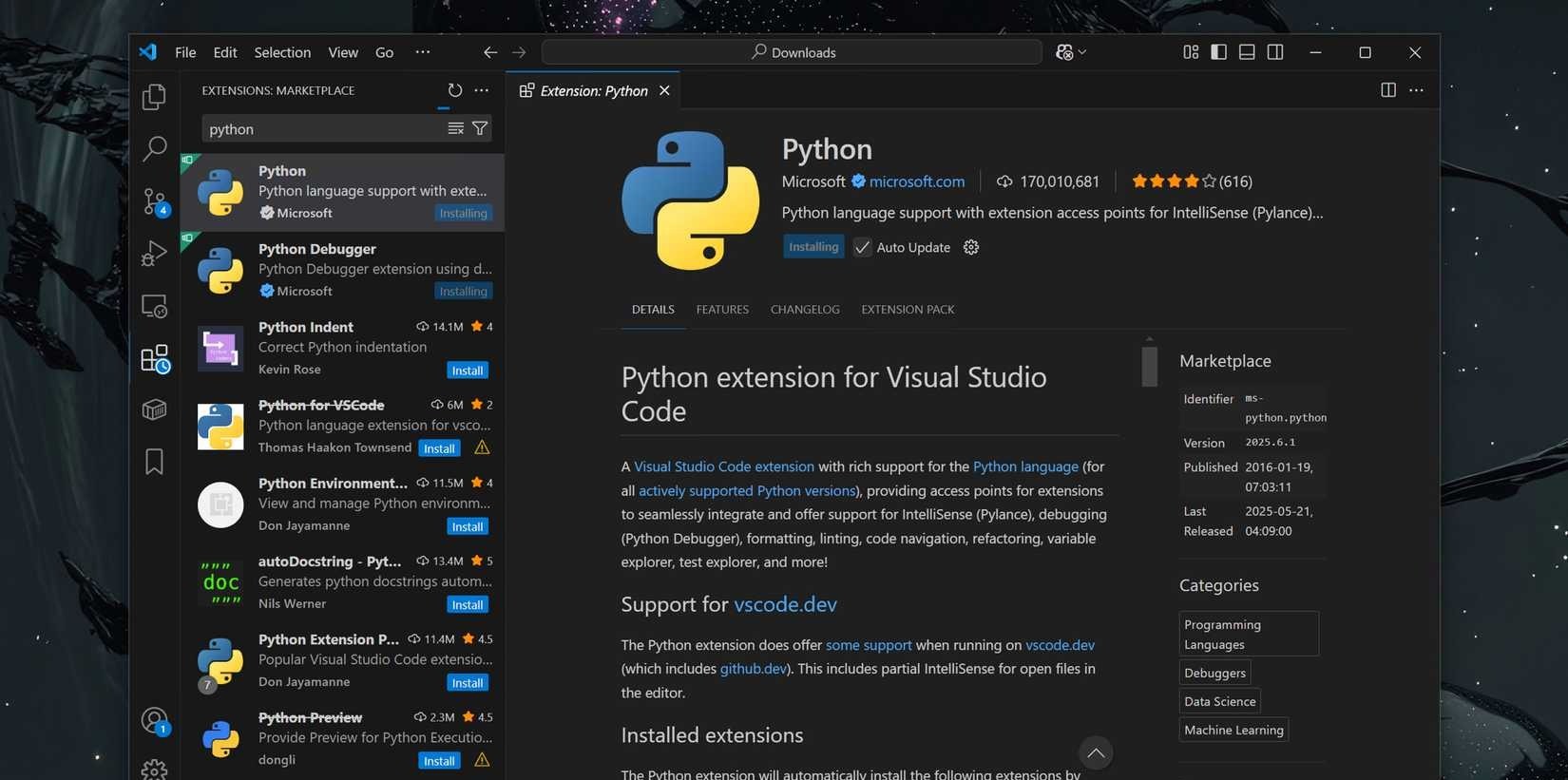Open the Customize Layout control
The width and height of the screenshot is (1568, 780).
(1191, 52)
